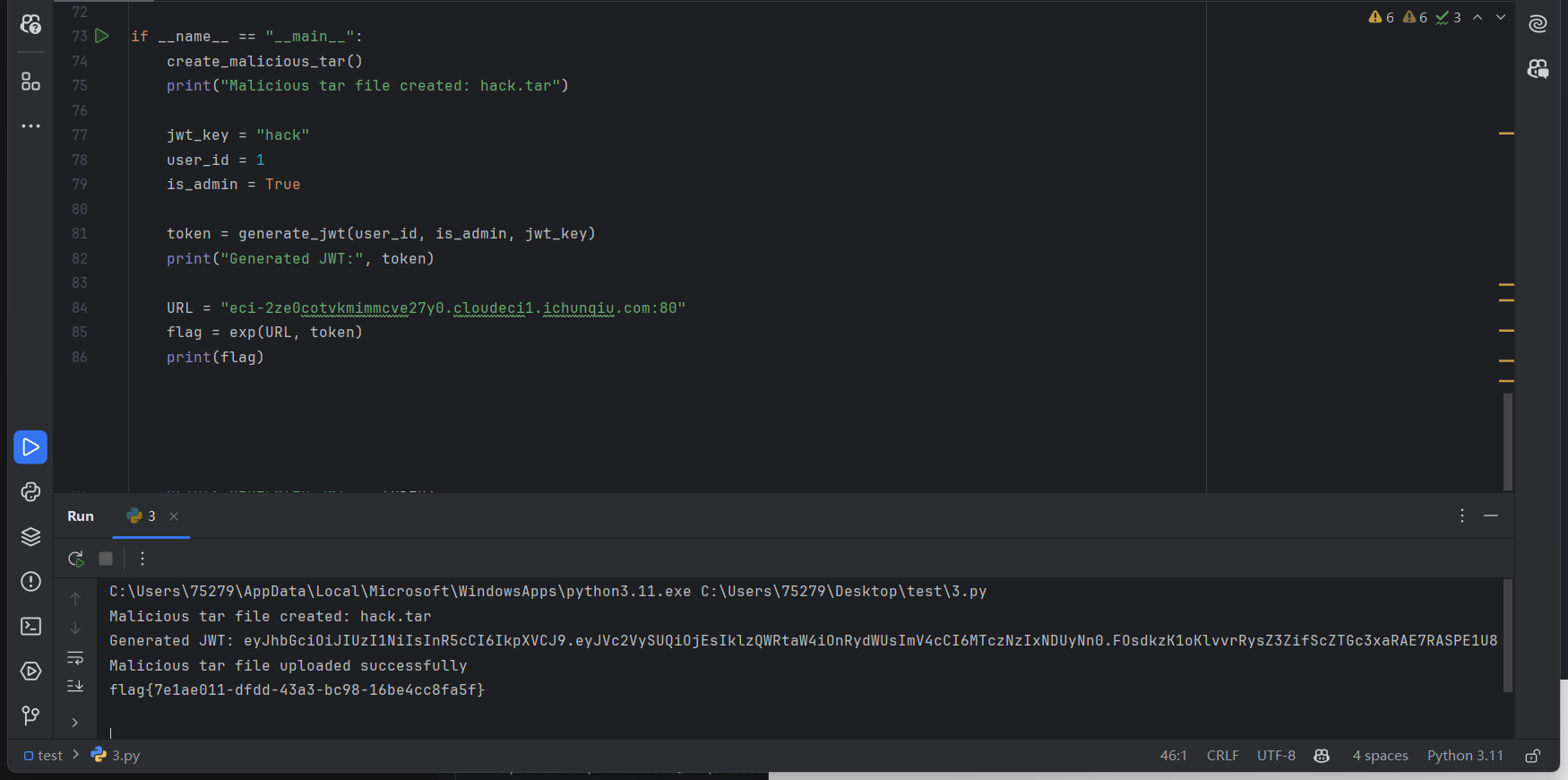Viewport: 1568px width, 780px height.
Task: Click the jwt_key assignment on line 77
Action: [237, 135]
